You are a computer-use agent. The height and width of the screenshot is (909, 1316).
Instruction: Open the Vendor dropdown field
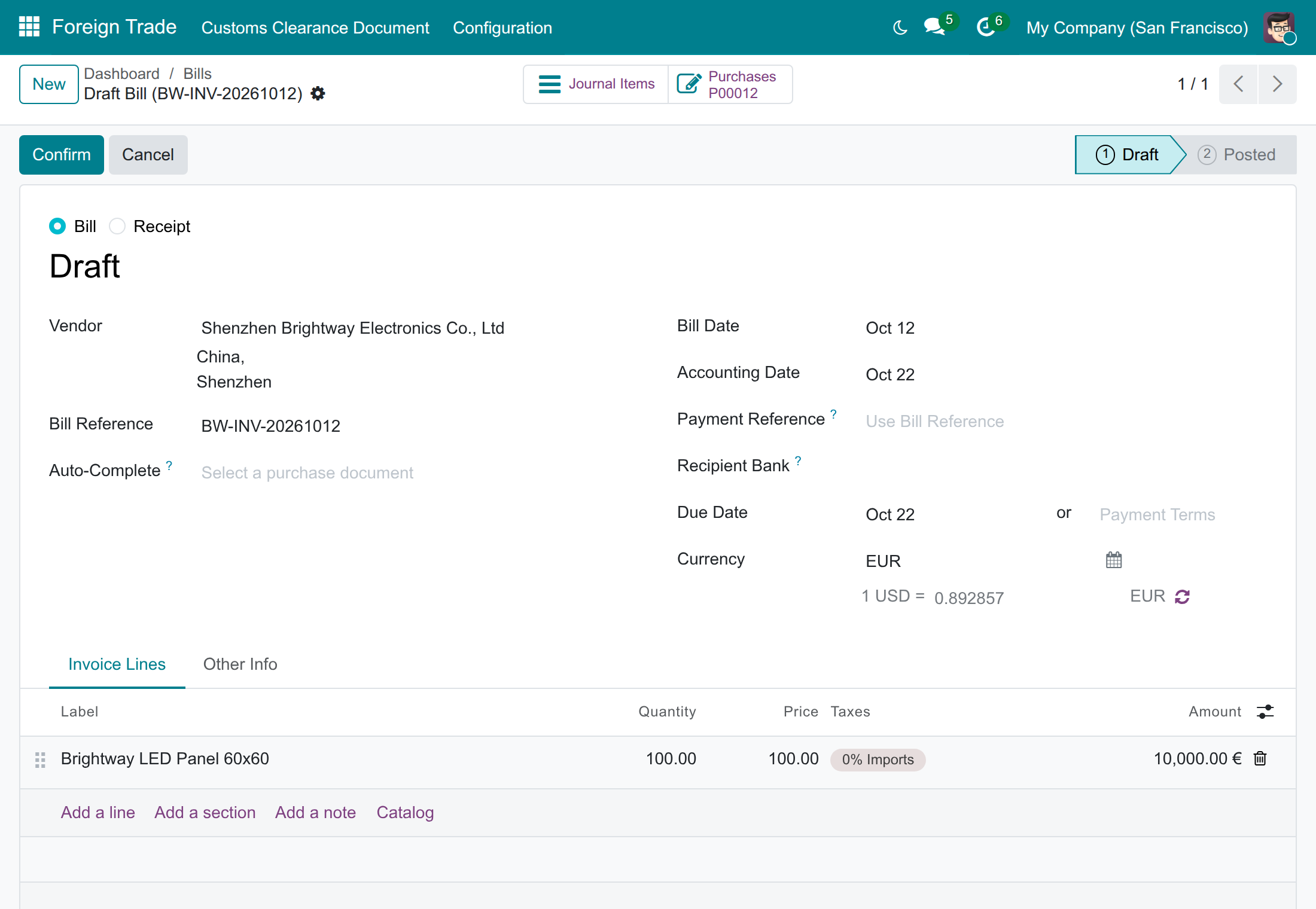pos(419,328)
